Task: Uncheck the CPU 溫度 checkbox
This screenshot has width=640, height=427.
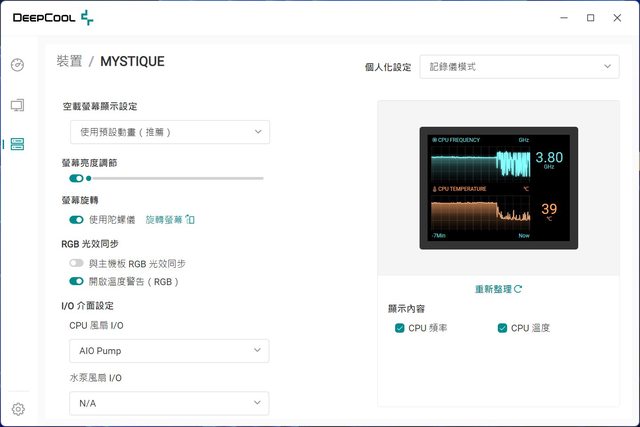Action: pyautogui.click(x=502, y=328)
